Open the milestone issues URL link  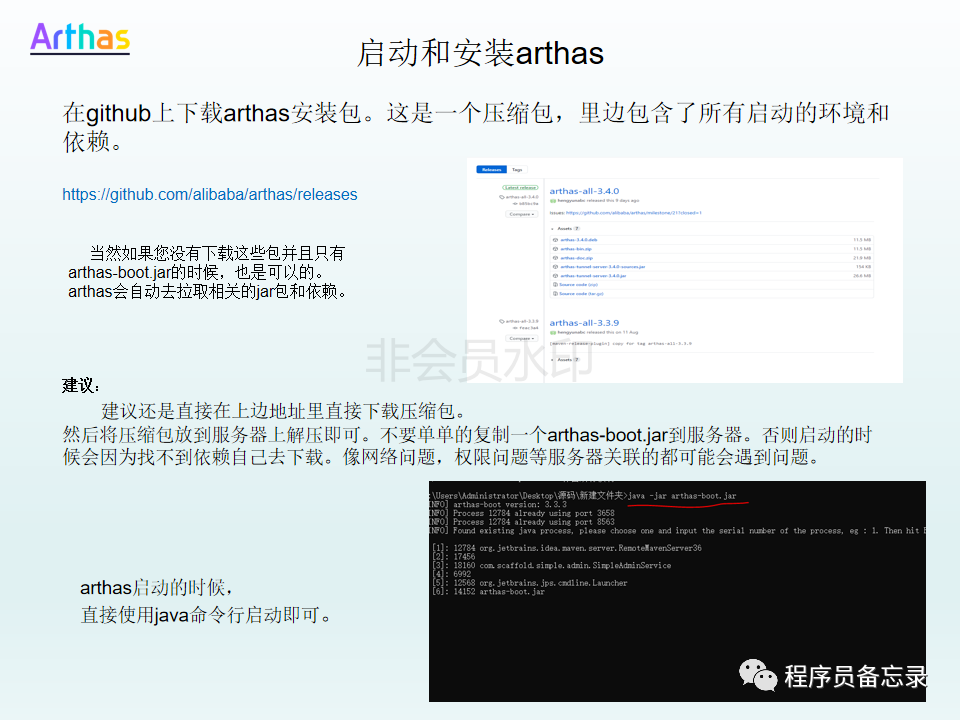click(x=634, y=213)
